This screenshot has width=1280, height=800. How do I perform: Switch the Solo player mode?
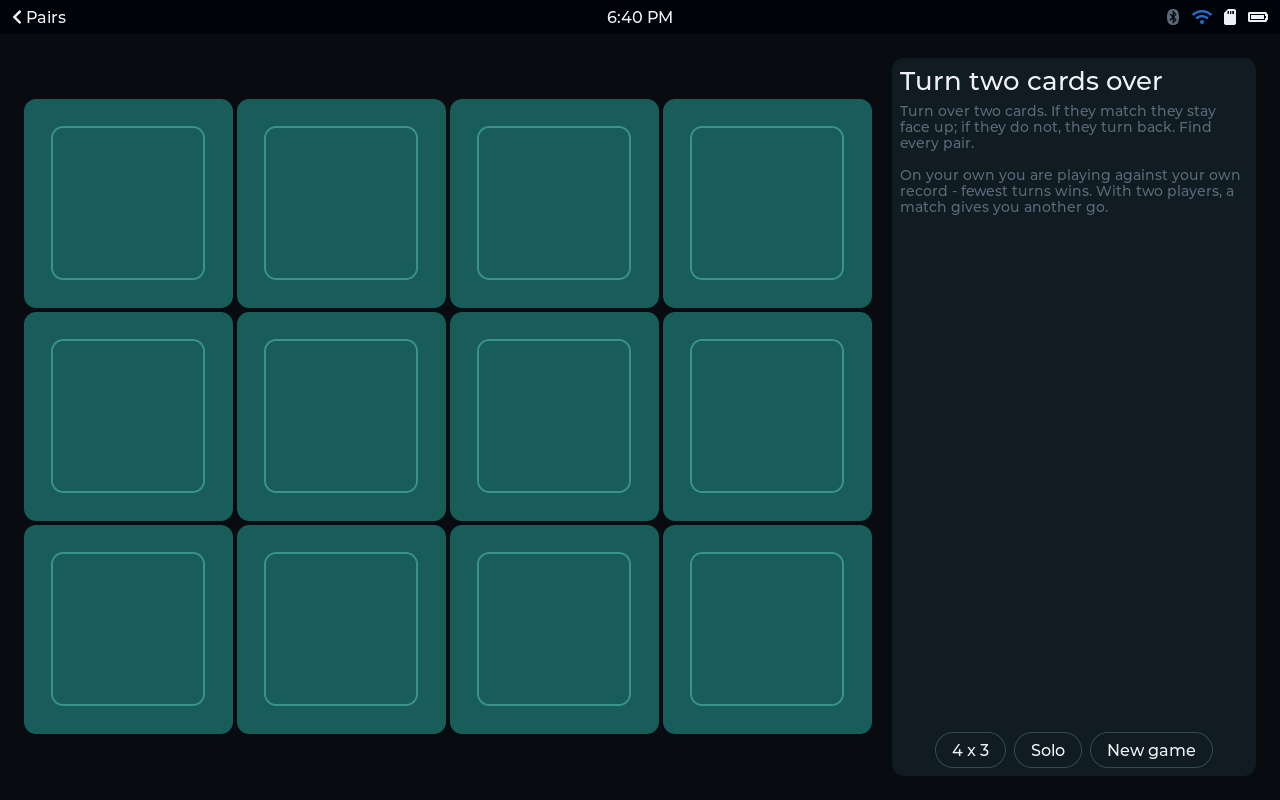point(1048,750)
